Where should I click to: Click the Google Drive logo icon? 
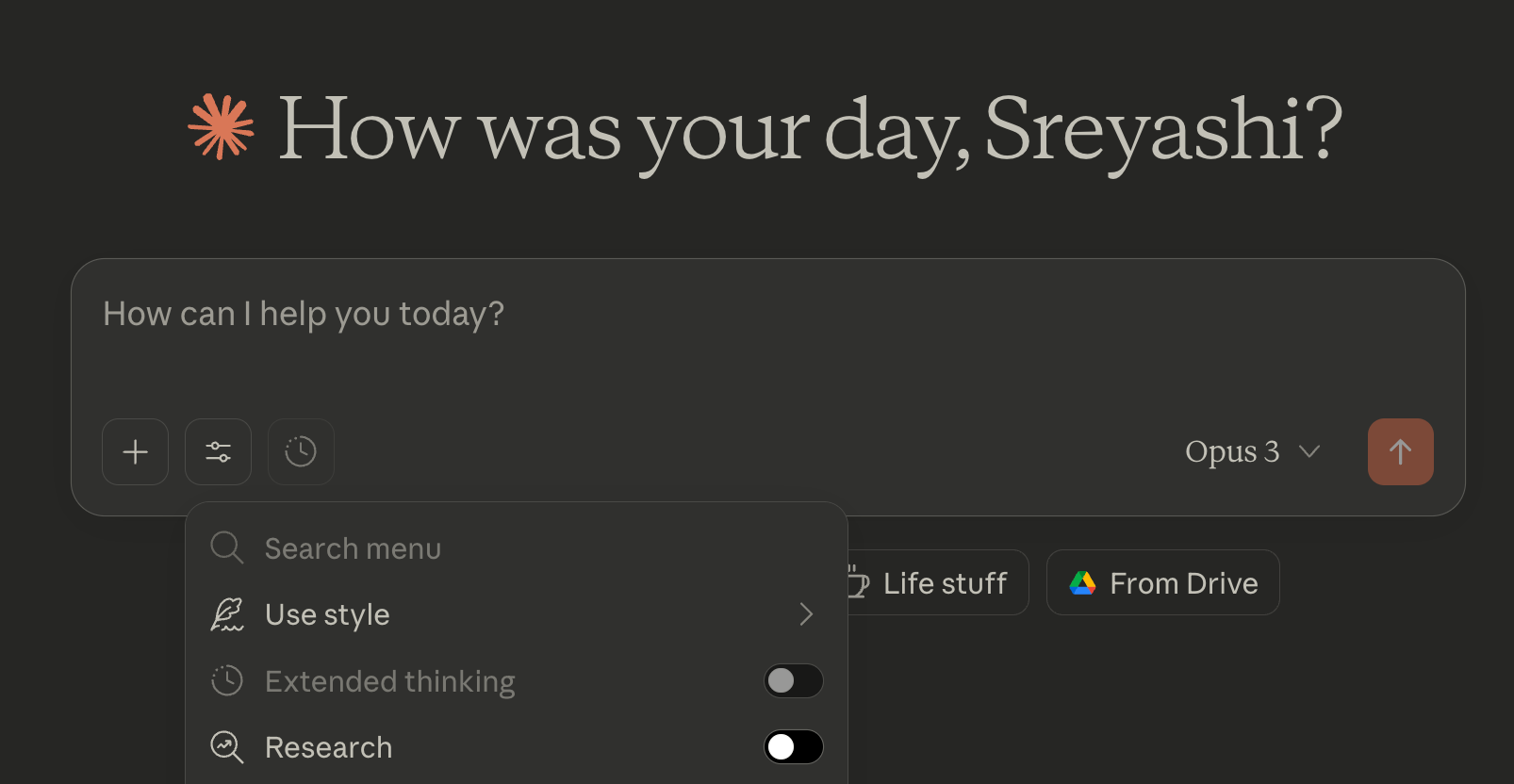[1082, 583]
